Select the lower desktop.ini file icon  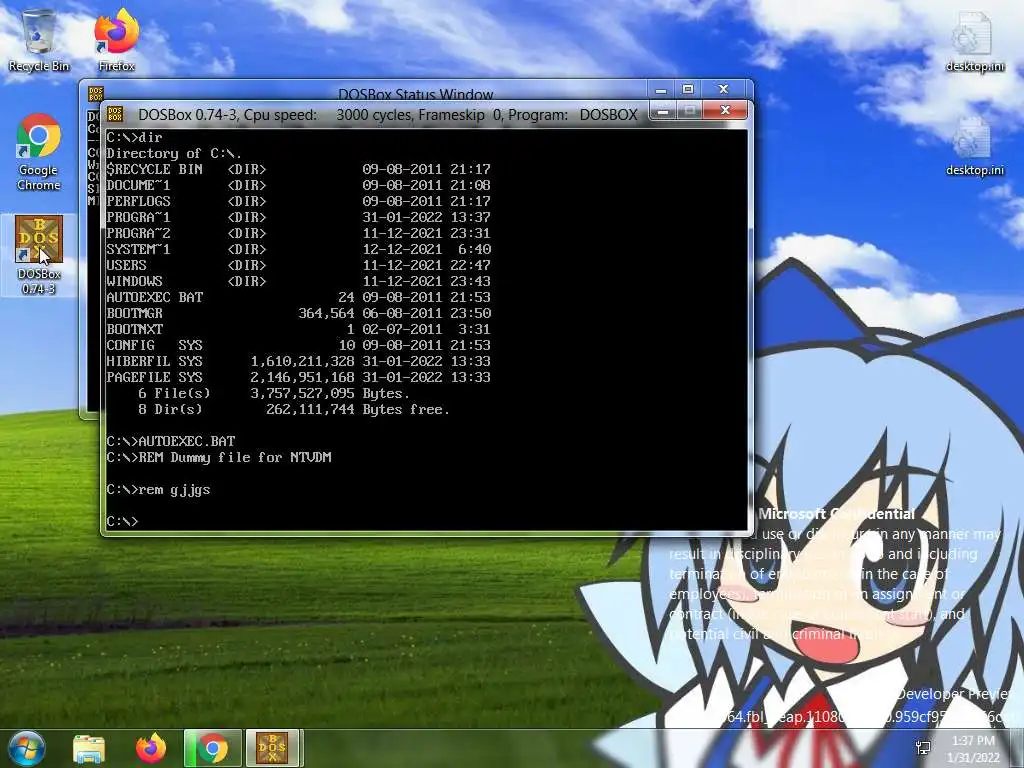click(x=974, y=146)
